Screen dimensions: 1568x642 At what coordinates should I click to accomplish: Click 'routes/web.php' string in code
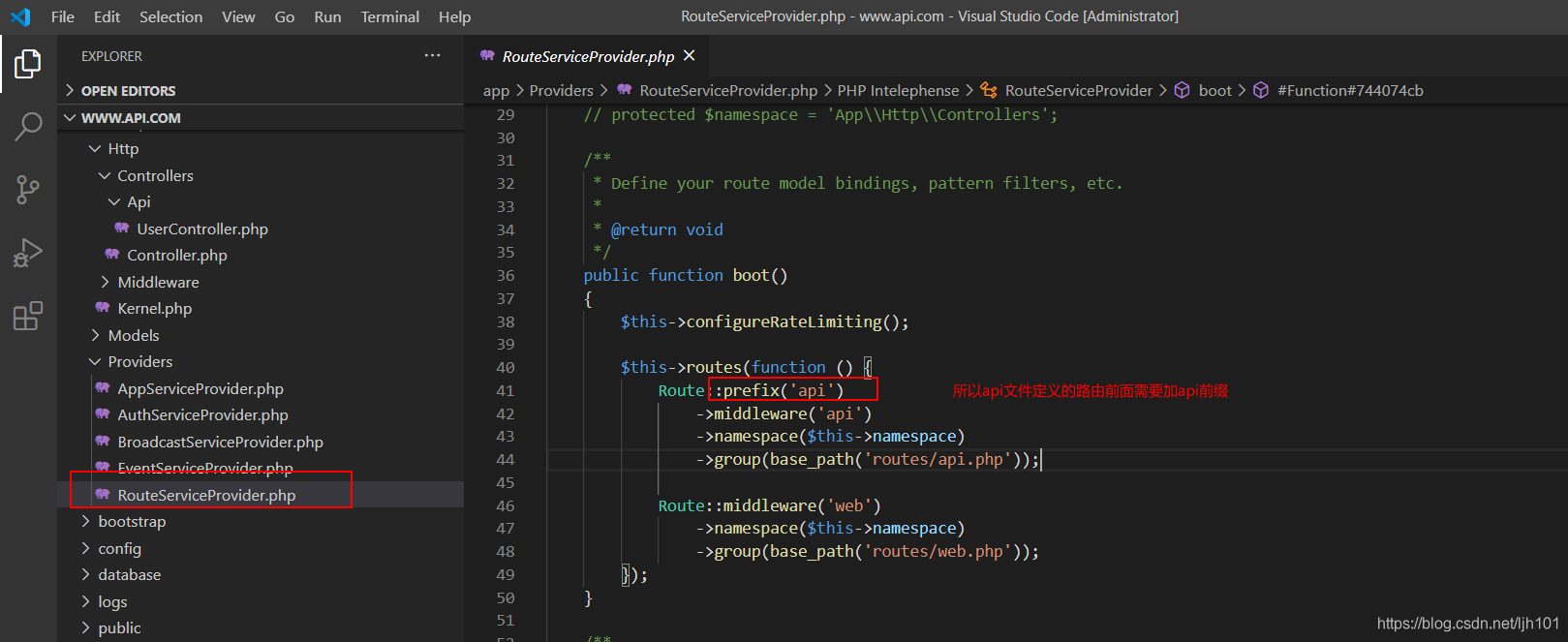point(938,551)
